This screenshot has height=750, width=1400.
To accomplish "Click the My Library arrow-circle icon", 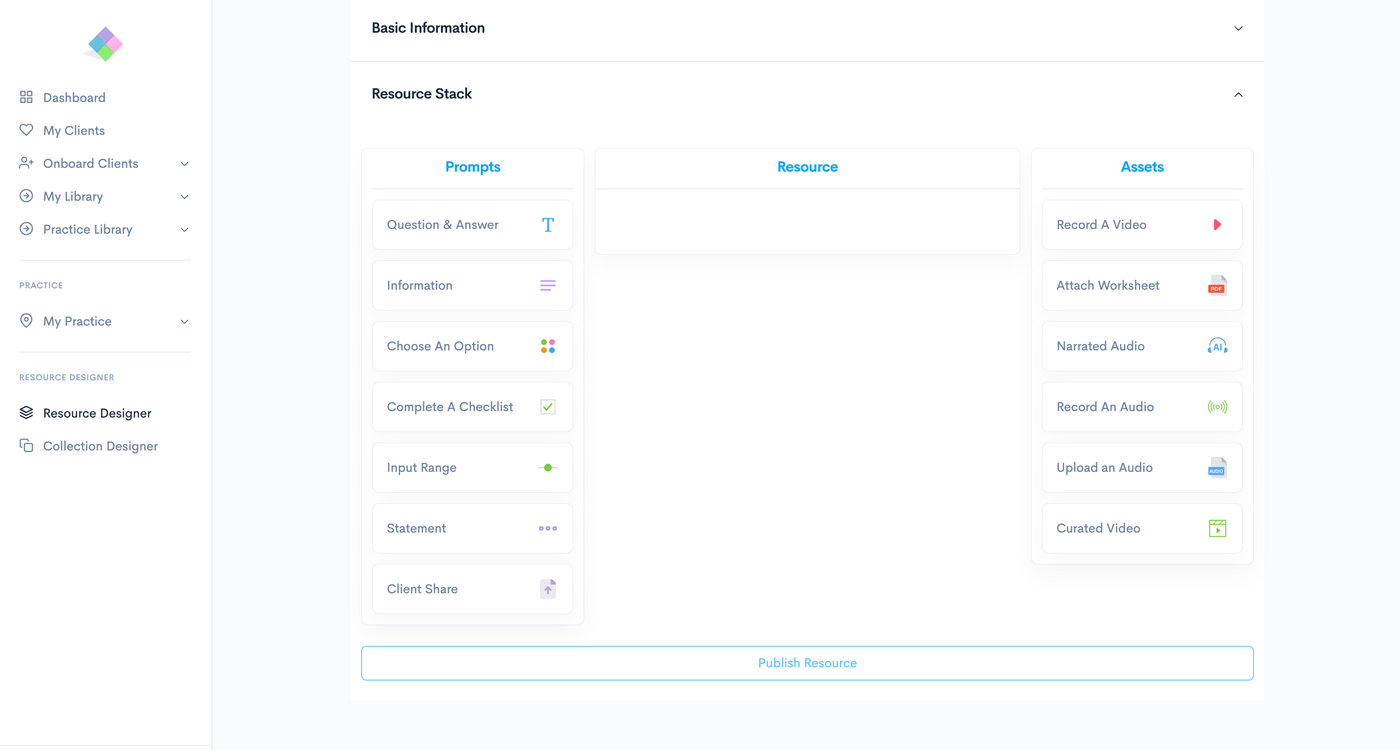I will tap(26, 196).
